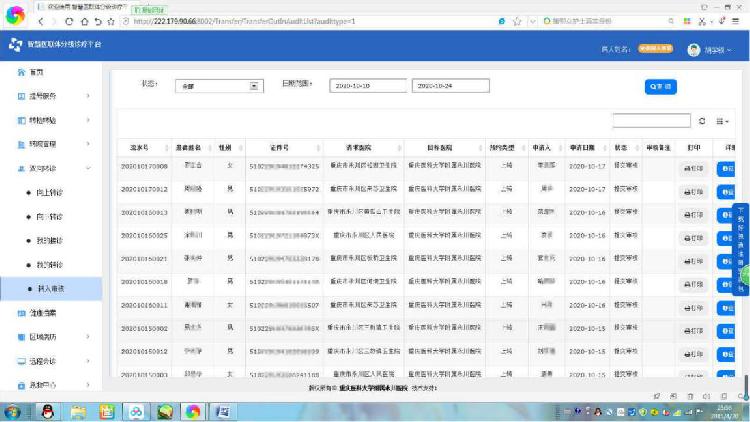The height and width of the screenshot is (422, 750).
Task: Select 向下转诊 in the sidebar
Action: coord(50,217)
